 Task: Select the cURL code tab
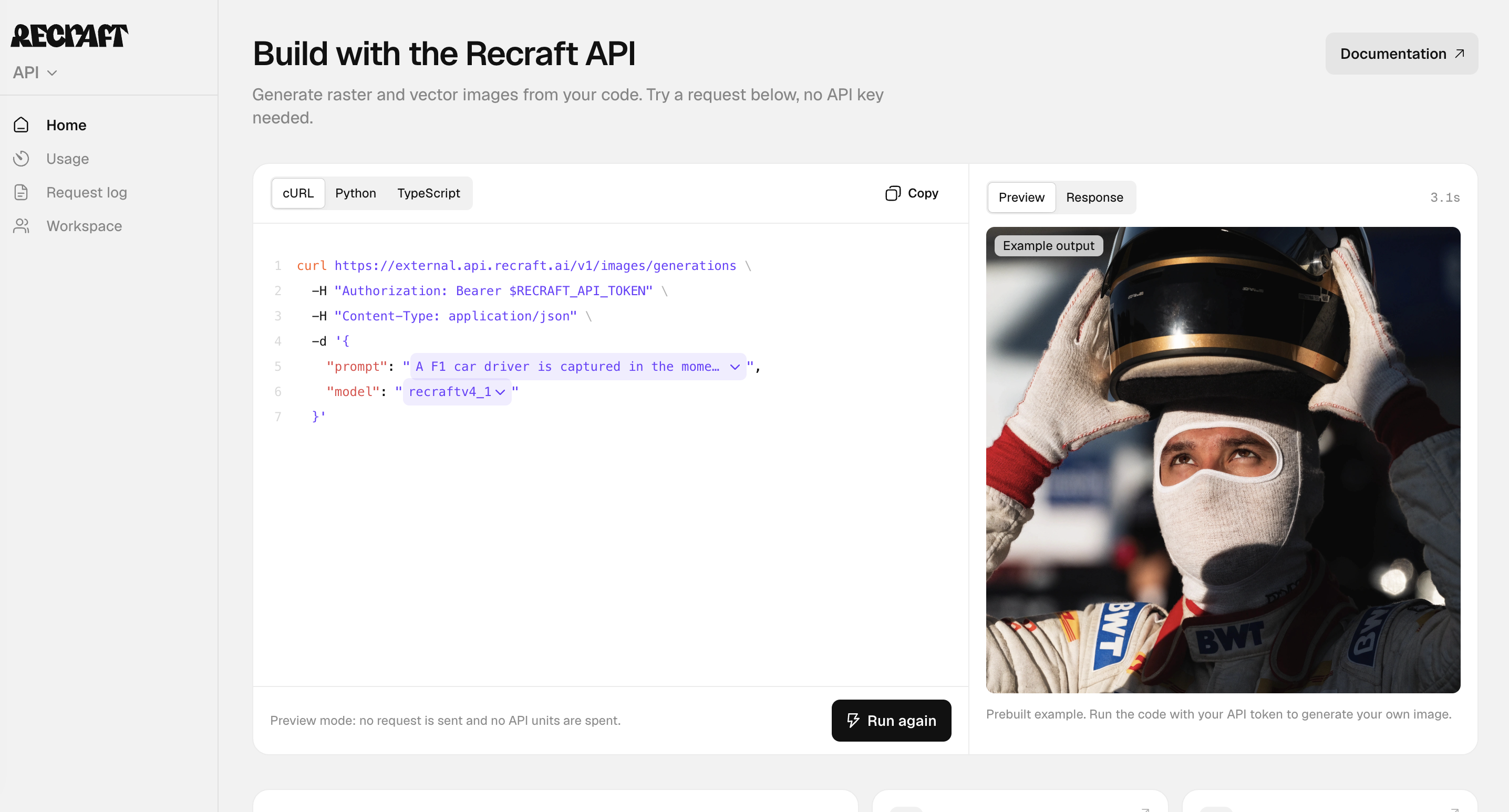pyautogui.click(x=298, y=193)
